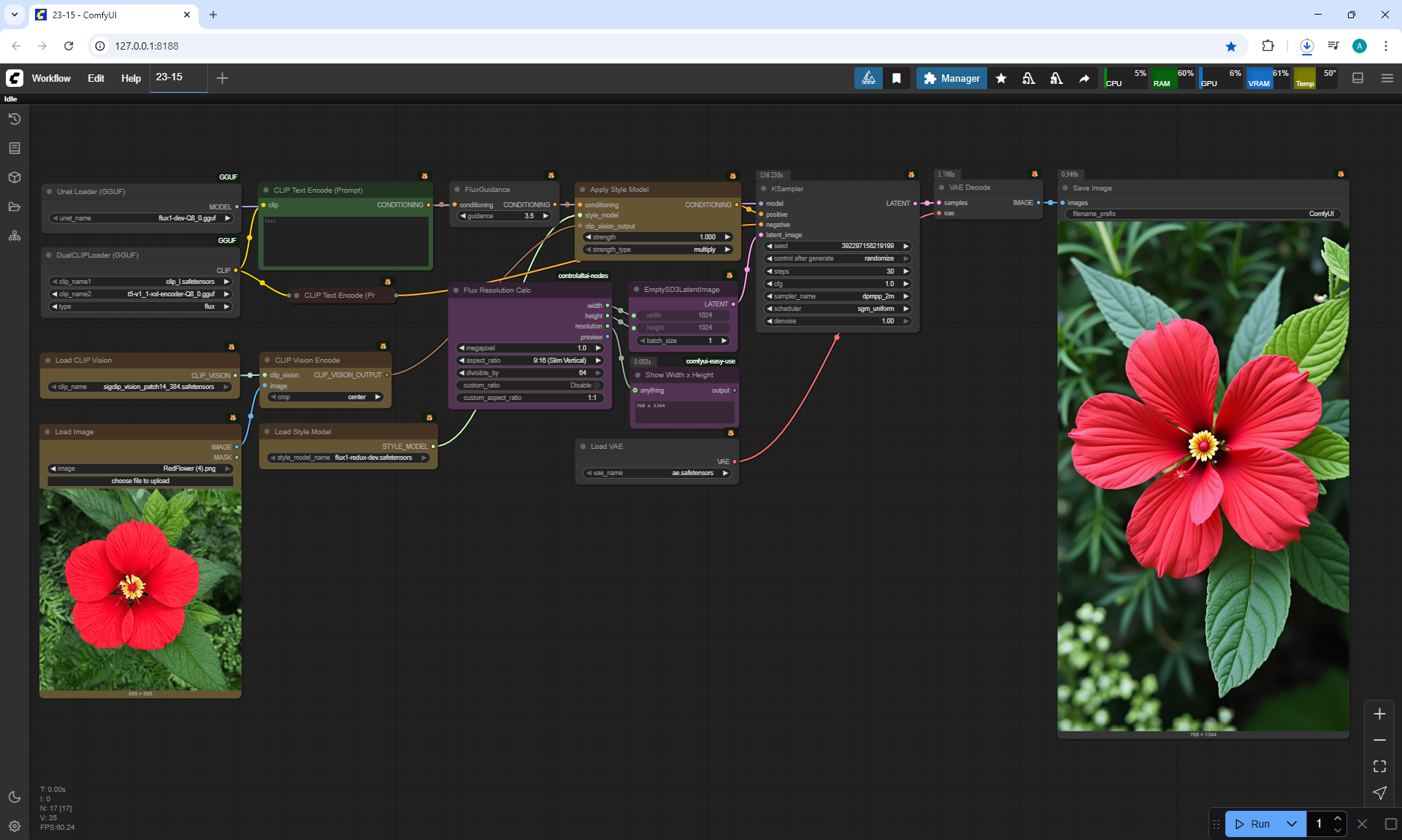Open the workflows folder sidebar icon
Viewport: 1402px width, 840px height.
[15, 207]
